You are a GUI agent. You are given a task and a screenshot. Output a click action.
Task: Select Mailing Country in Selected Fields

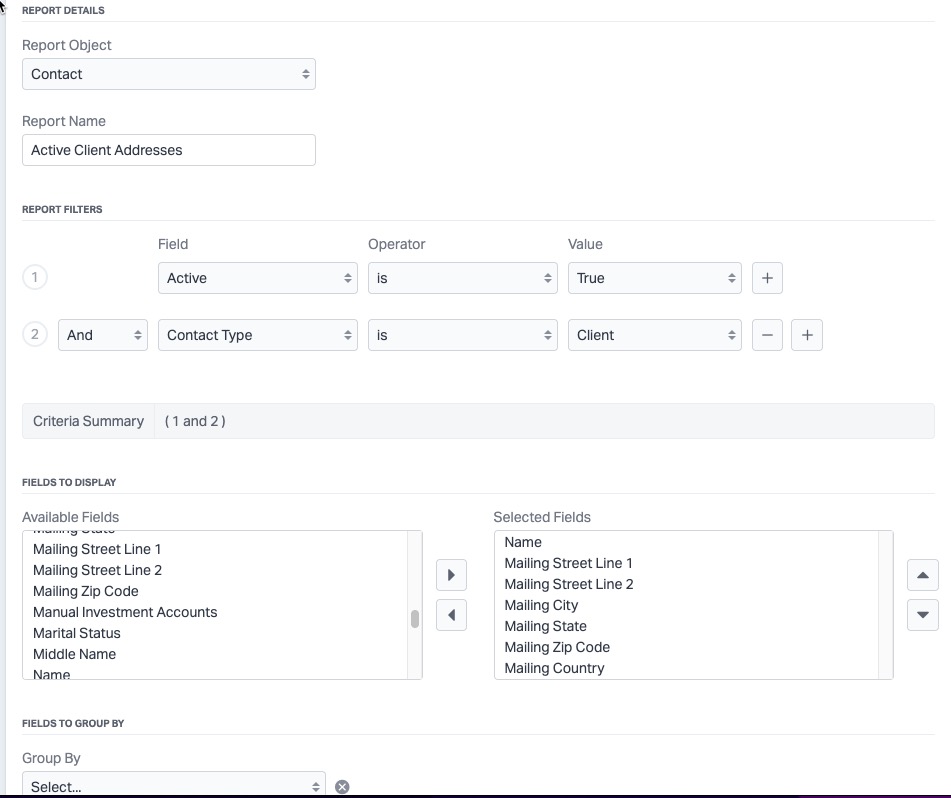point(554,668)
